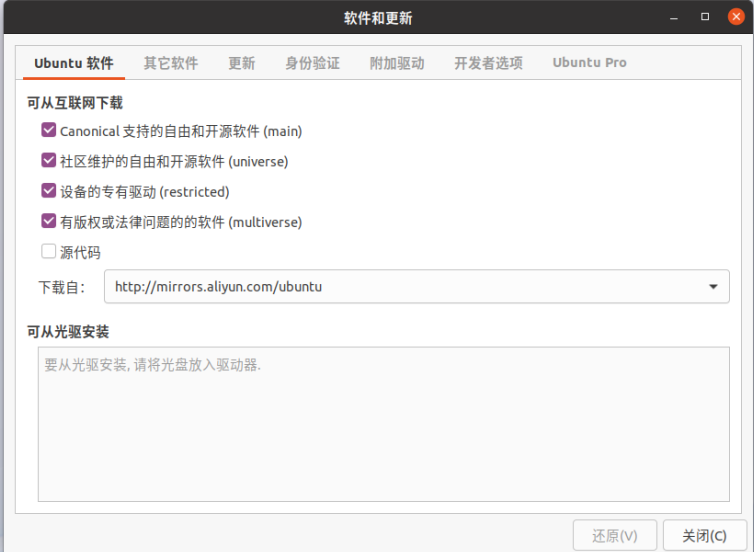
Task: Switch to the 其它软件 tab
Action: coord(170,63)
